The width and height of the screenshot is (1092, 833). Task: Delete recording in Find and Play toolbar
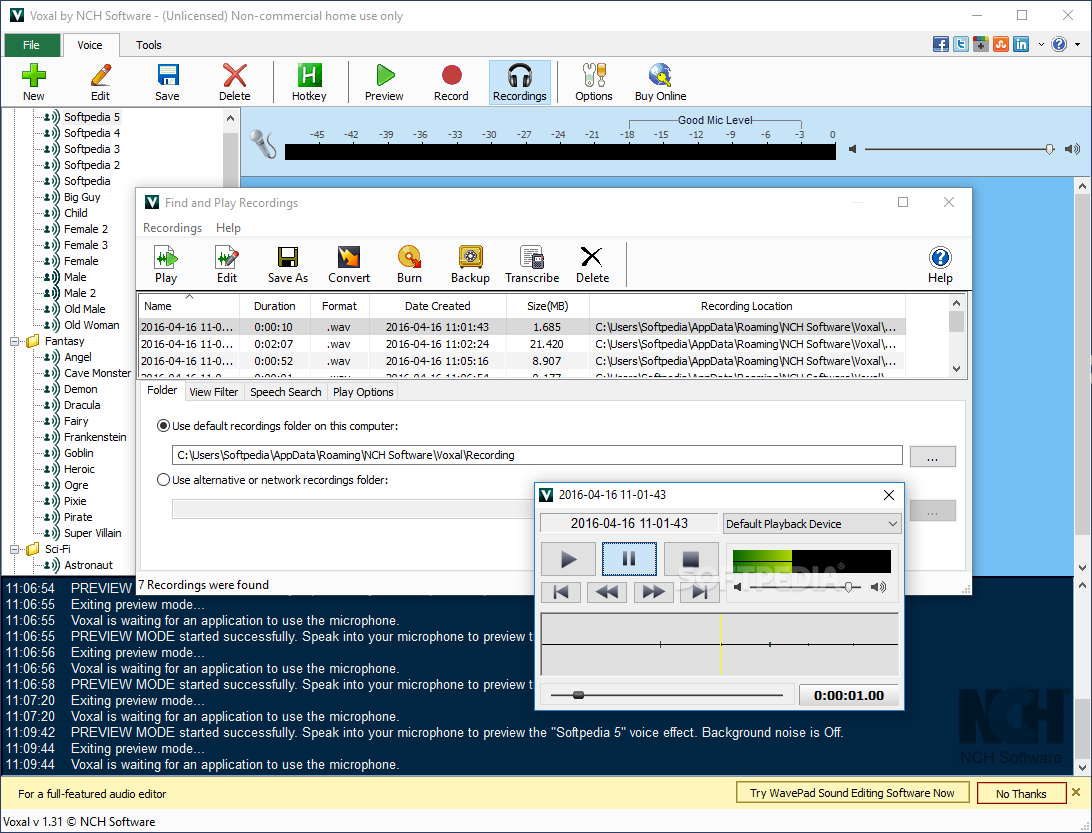tap(593, 265)
